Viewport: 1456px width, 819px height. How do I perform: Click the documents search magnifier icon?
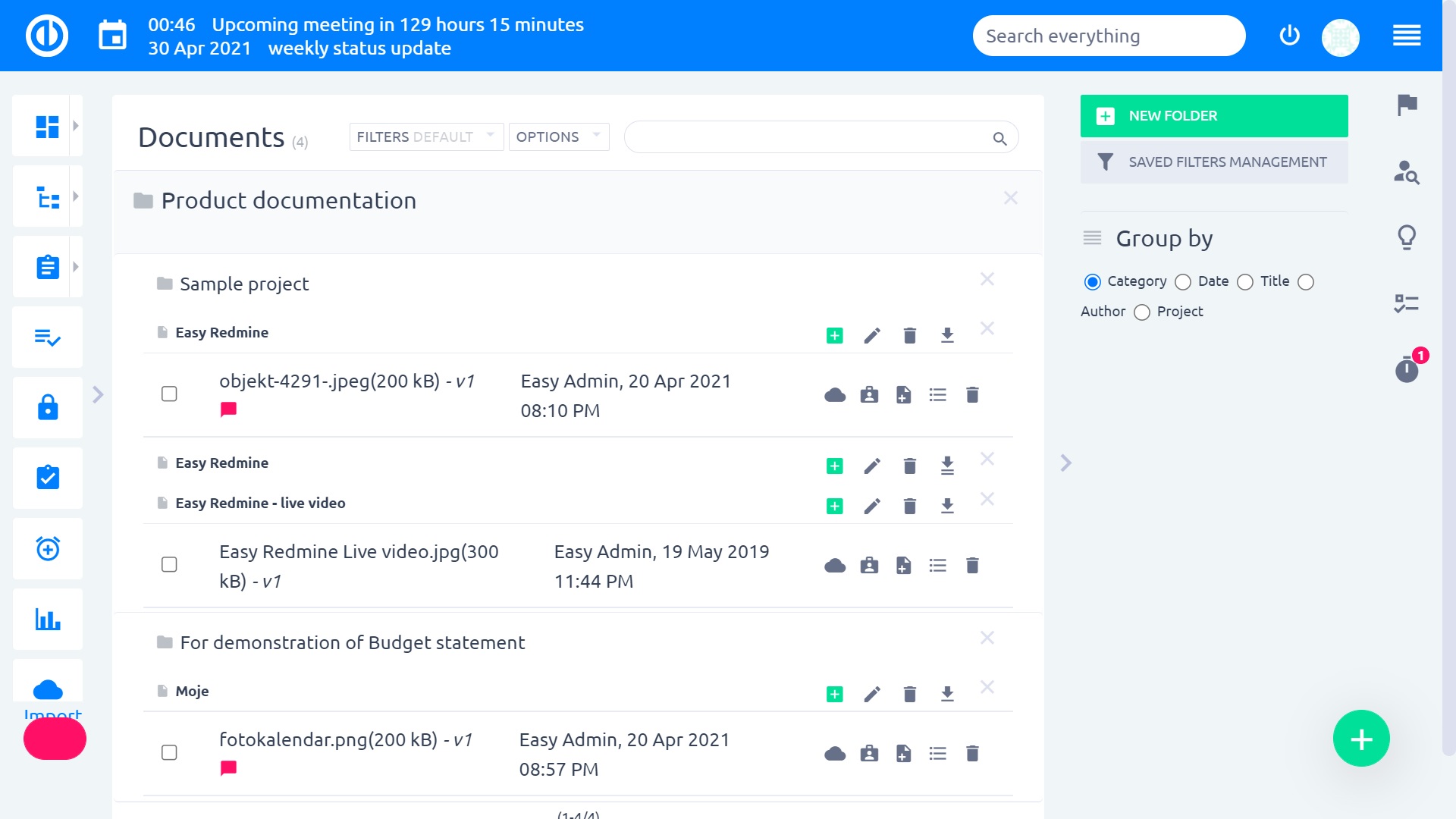[999, 139]
